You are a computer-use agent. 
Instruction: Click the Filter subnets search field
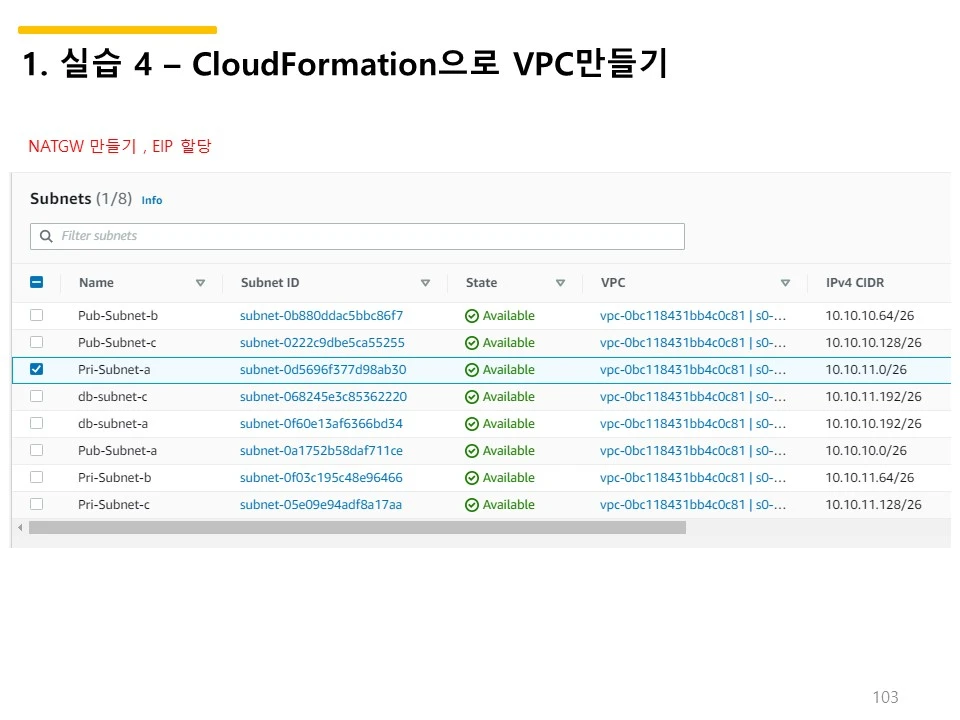tap(357, 236)
